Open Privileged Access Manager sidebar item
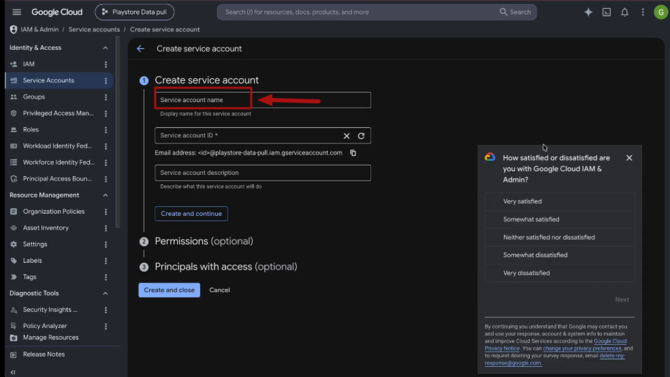The image size is (670, 377). point(58,113)
